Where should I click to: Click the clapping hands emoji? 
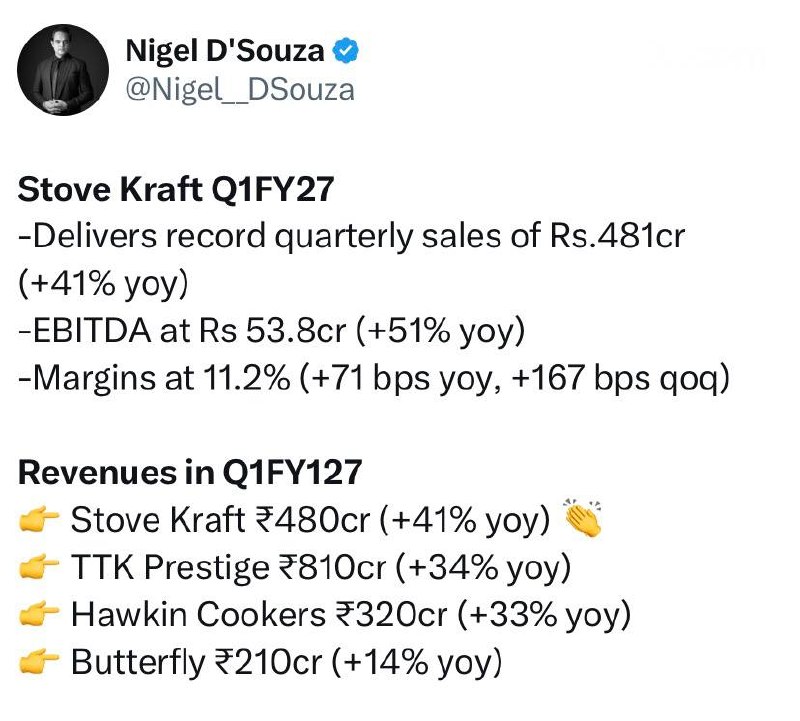tap(582, 517)
